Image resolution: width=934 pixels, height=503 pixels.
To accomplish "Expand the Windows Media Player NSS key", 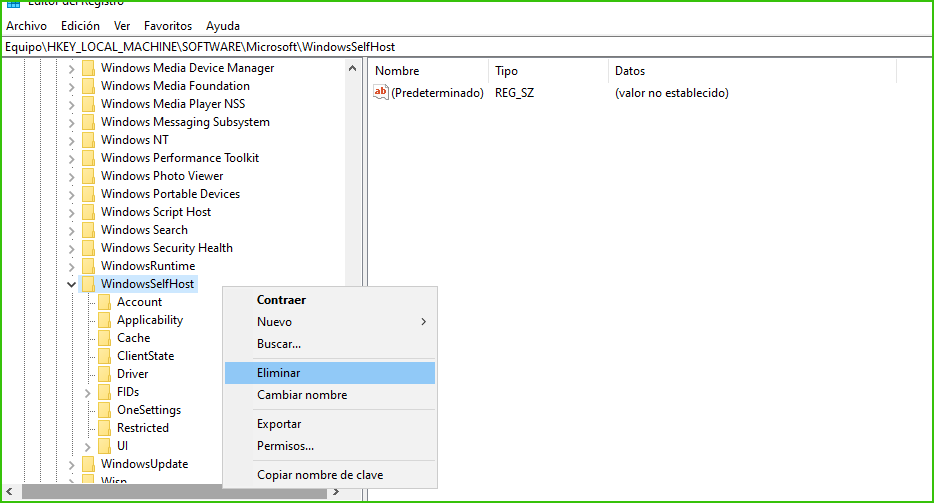I will (71, 105).
